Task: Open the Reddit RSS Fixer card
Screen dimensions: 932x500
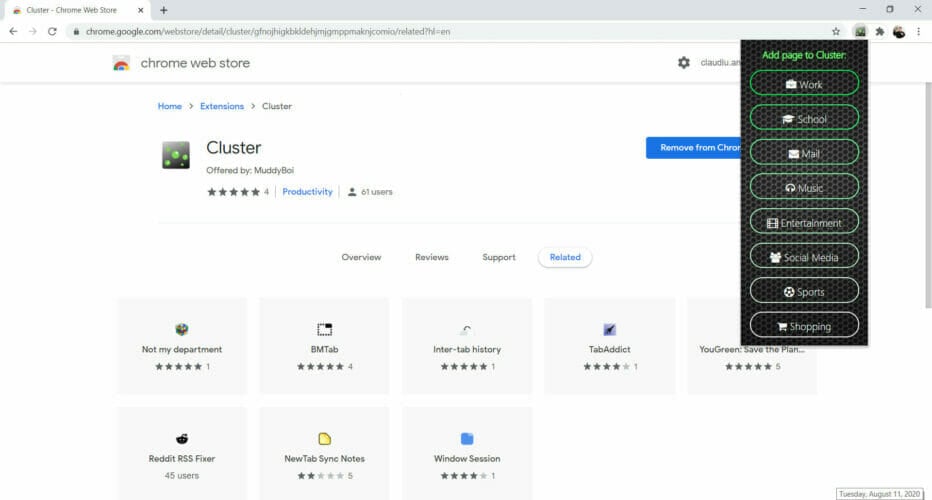Action: click(x=182, y=454)
